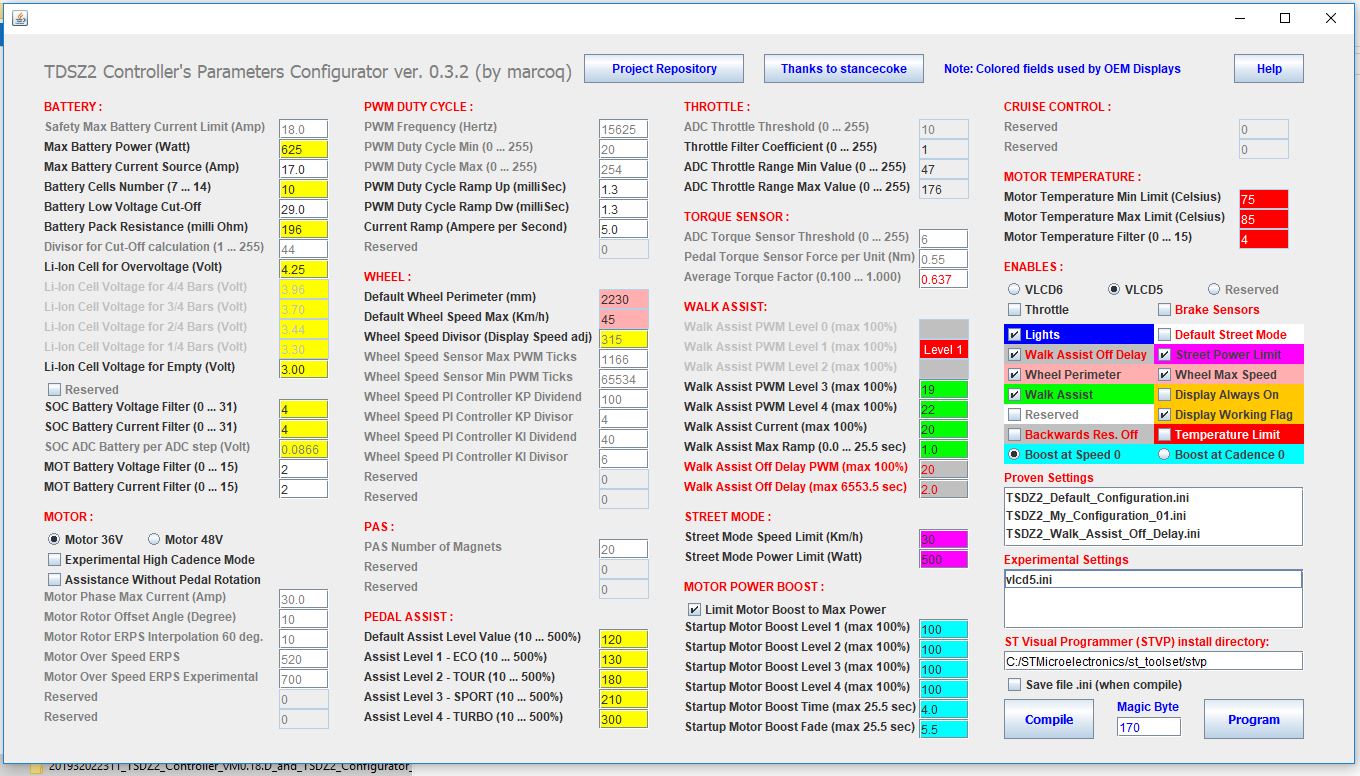This screenshot has width=1360, height=776.
Task: Click the Max Battery Power field
Action: point(304,149)
